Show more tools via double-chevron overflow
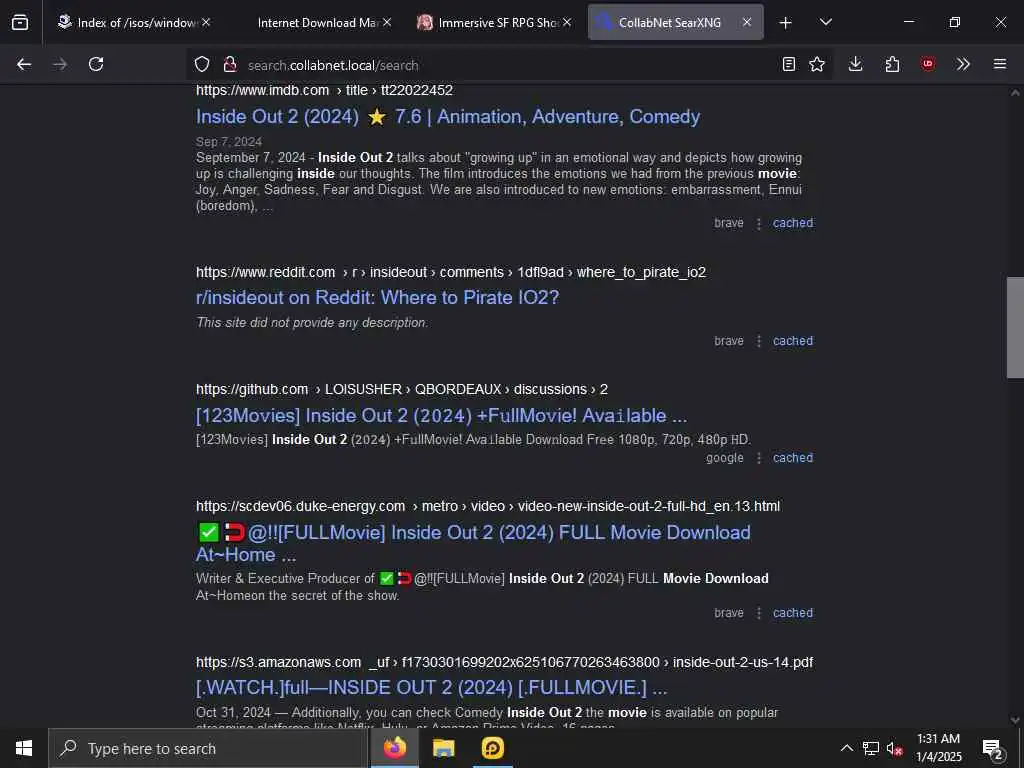Image resolution: width=1024 pixels, height=768 pixels. coord(963,64)
